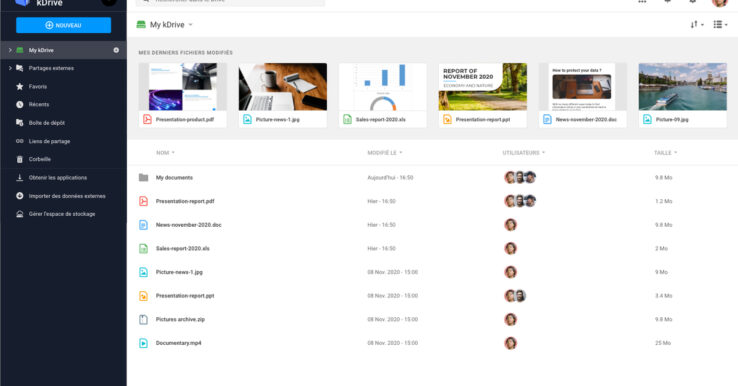Click the My documents folder icon

pos(144,177)
